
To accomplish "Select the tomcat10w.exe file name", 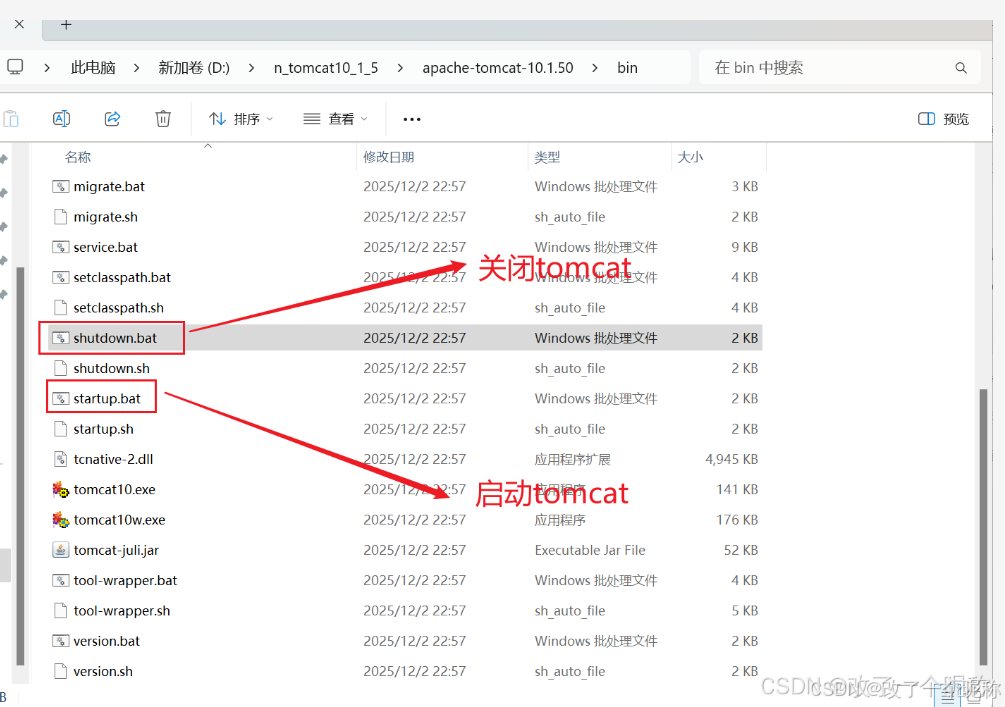I will (x=119, y=520).
